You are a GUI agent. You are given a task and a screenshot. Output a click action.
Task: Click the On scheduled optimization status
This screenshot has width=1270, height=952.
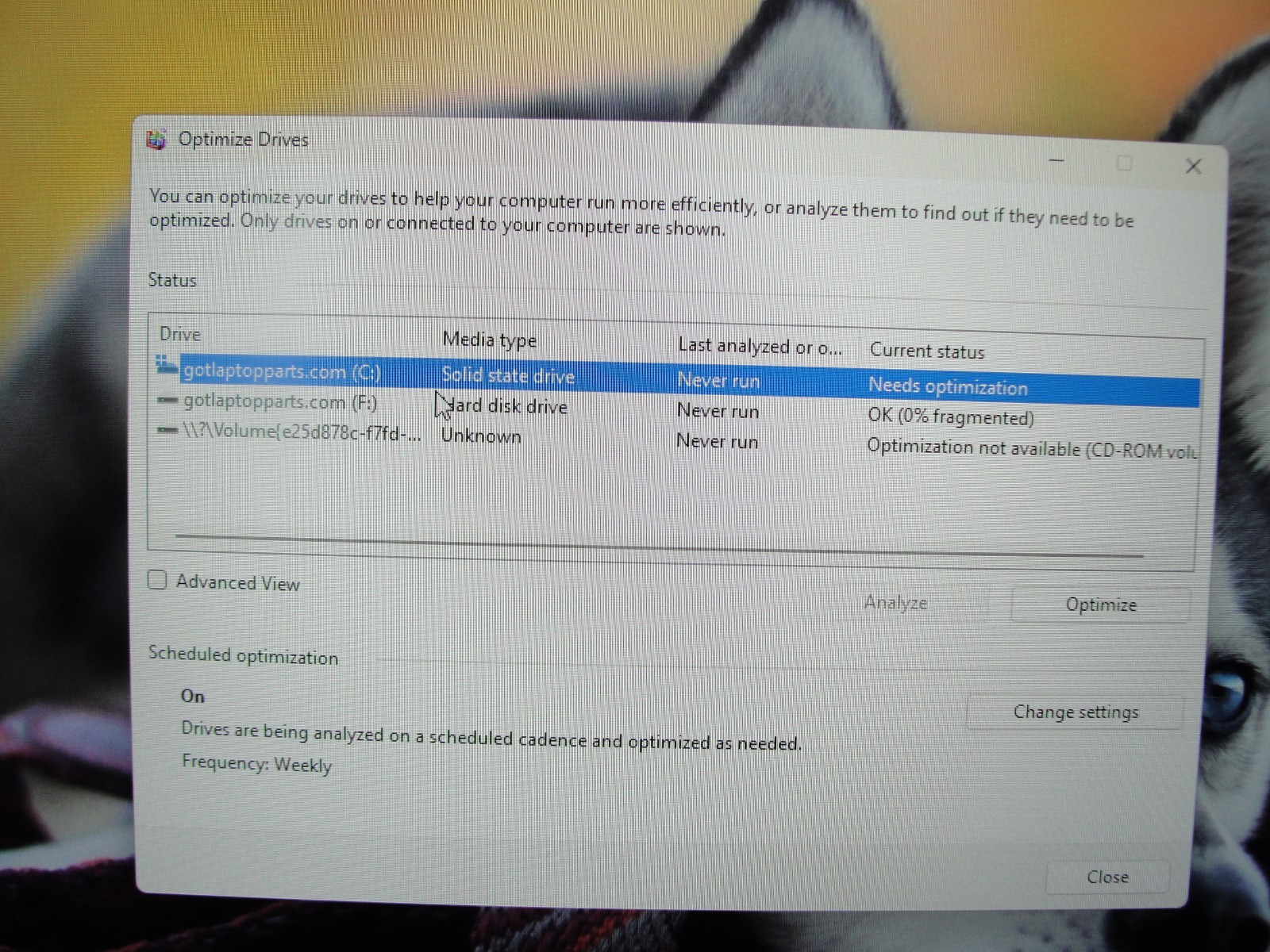(x=193, y=697)
